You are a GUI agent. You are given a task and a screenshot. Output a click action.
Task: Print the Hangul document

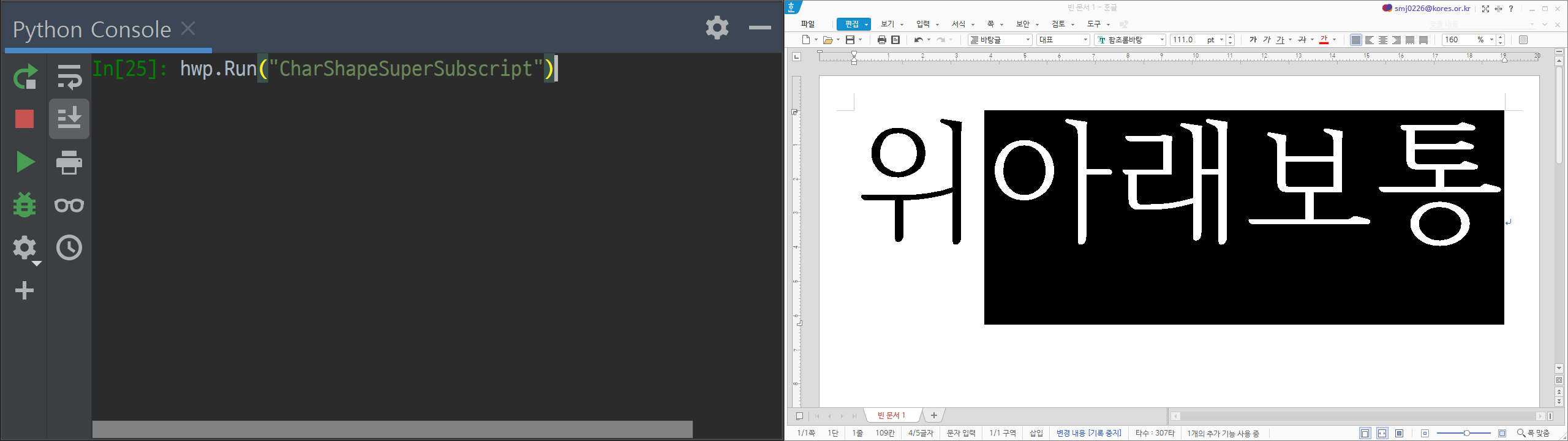coord(881,40)
